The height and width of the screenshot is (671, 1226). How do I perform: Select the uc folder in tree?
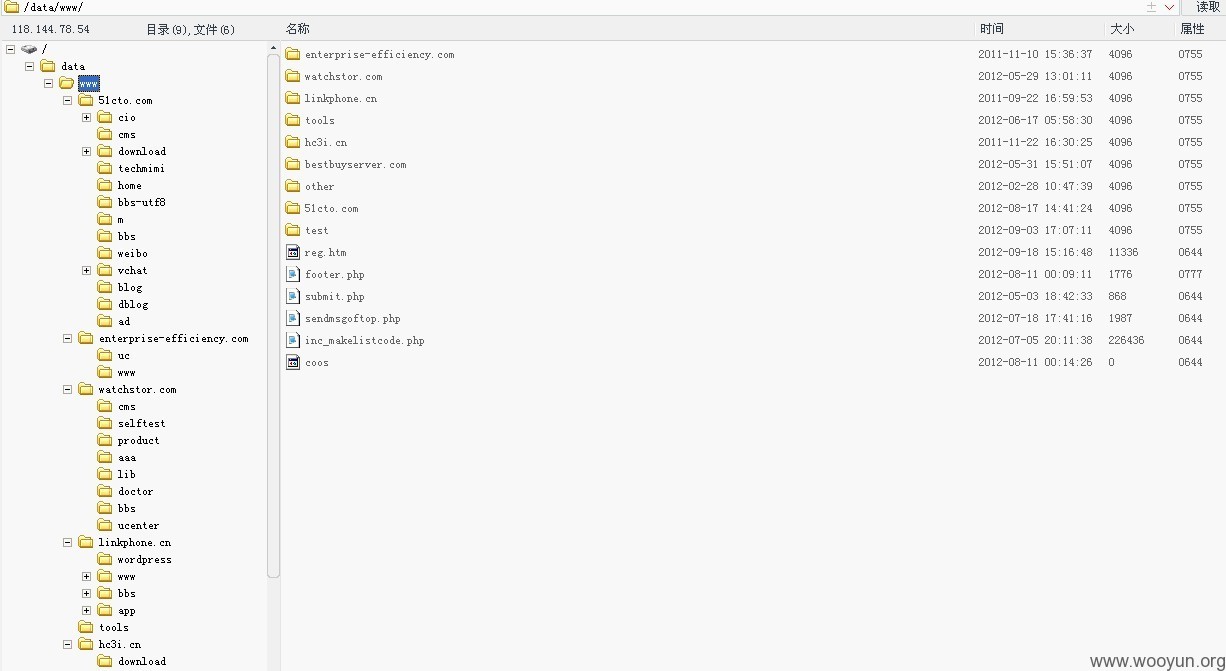coord(124,355)
